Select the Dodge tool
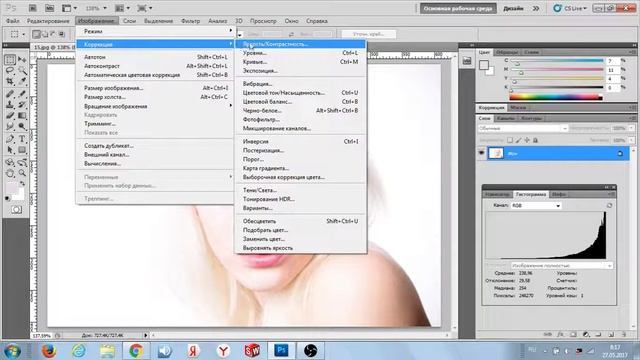 (x=22, y=127)
